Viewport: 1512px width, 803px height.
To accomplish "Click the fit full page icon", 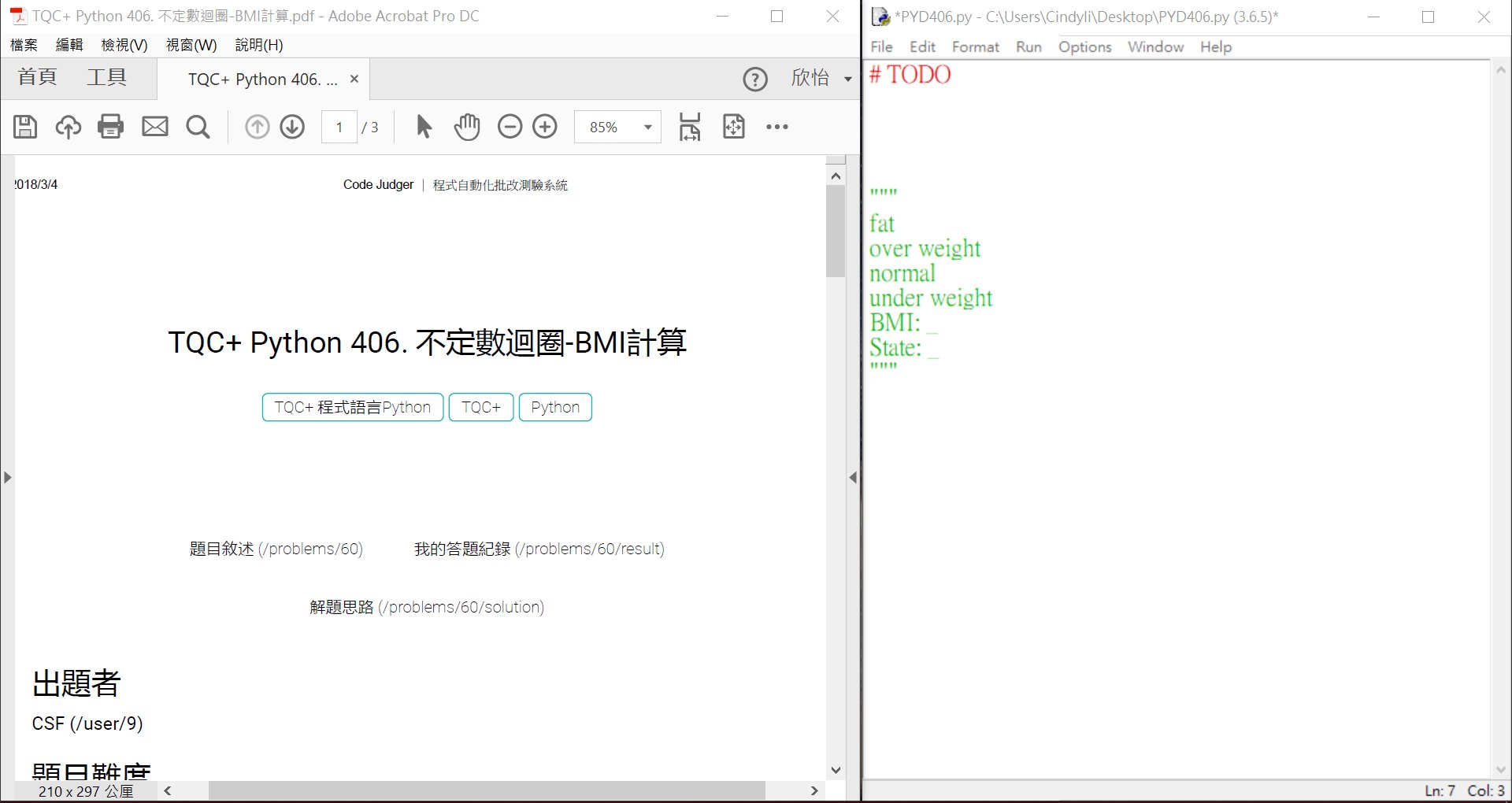I will 734,127.
